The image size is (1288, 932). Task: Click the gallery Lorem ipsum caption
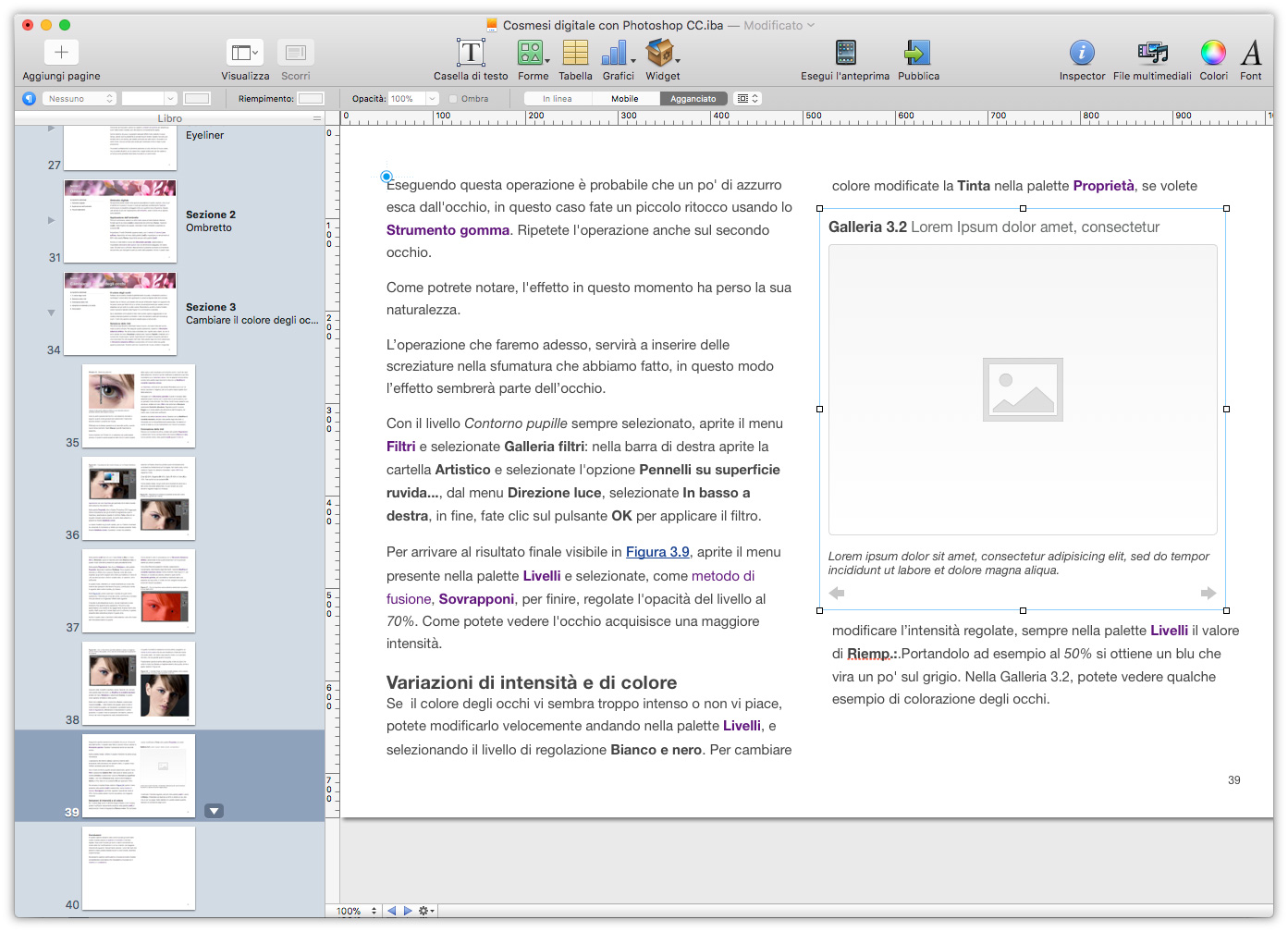point(1018,563)
